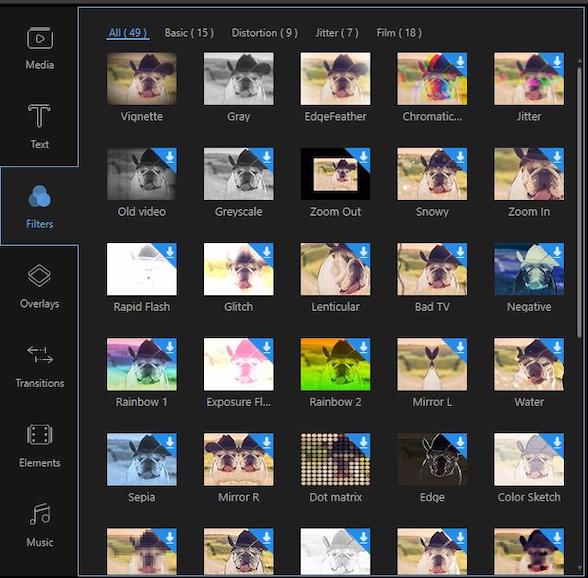Download the Zoom In filter arrow icon

pos(557,156)
